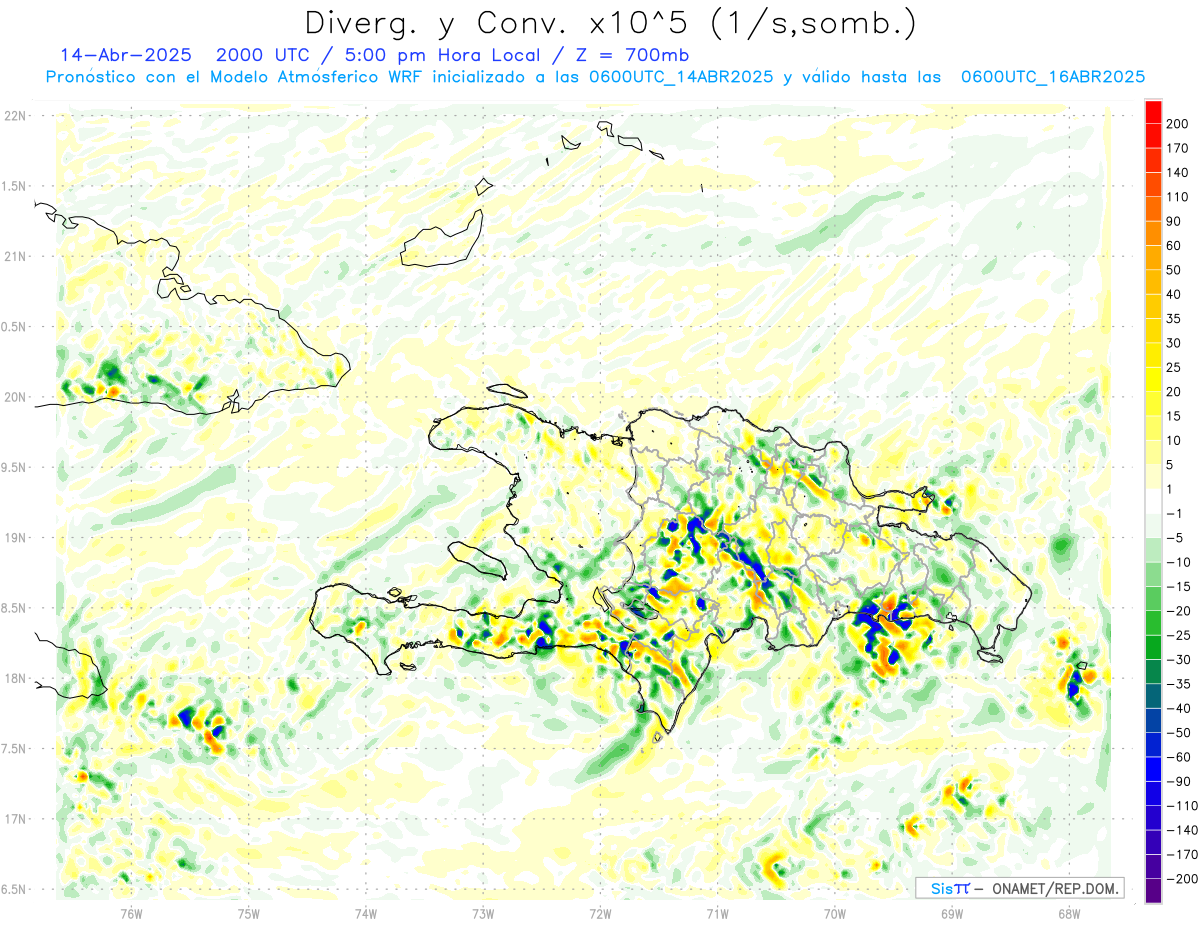Click the '22N' latitude label
The height and width of the screenshot is (927, 1200).
point(14,116)
